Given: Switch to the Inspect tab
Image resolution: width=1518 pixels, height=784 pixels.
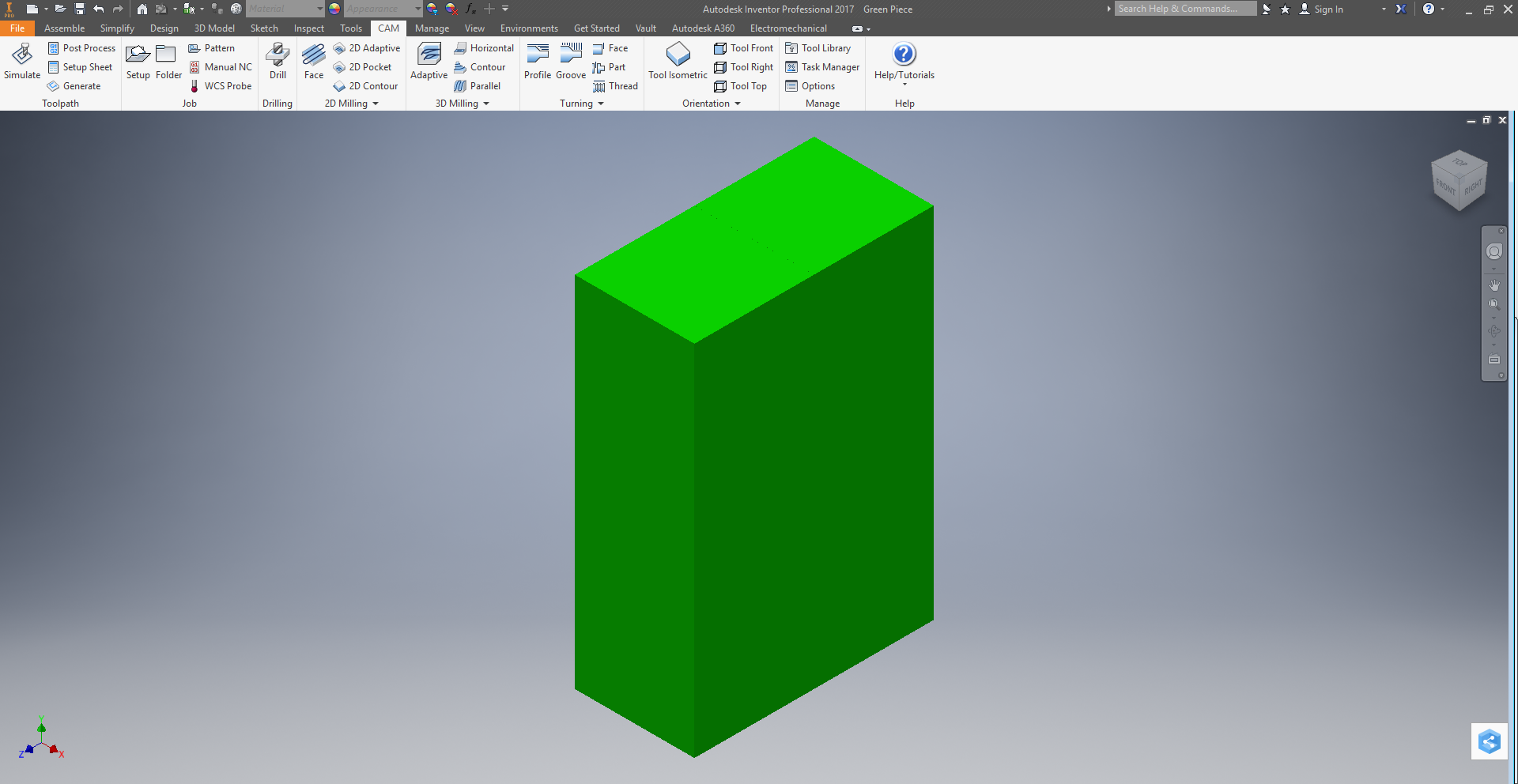Looking at the screenshot, I should [x=309, y=28].
